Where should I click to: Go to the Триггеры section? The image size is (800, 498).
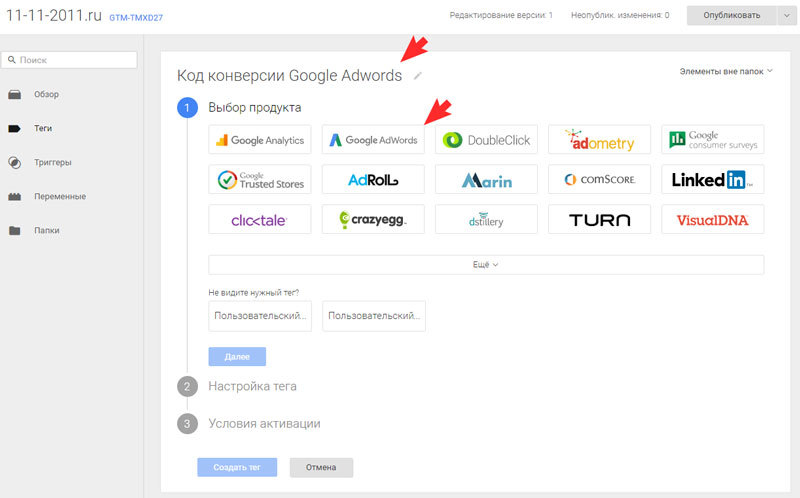coord(53,163)
